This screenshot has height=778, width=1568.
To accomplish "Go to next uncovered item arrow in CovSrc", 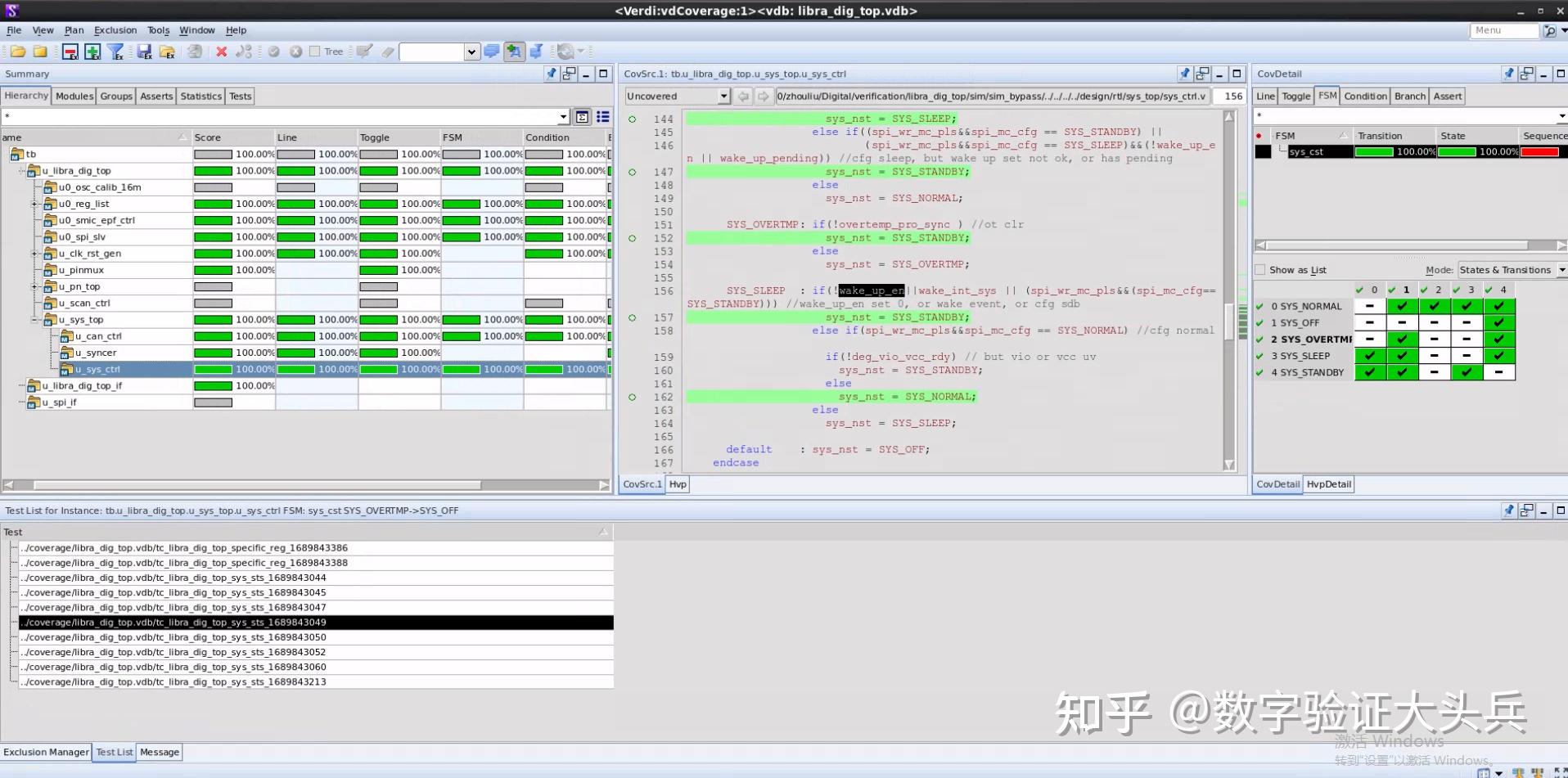I will [x=763, y=97].
